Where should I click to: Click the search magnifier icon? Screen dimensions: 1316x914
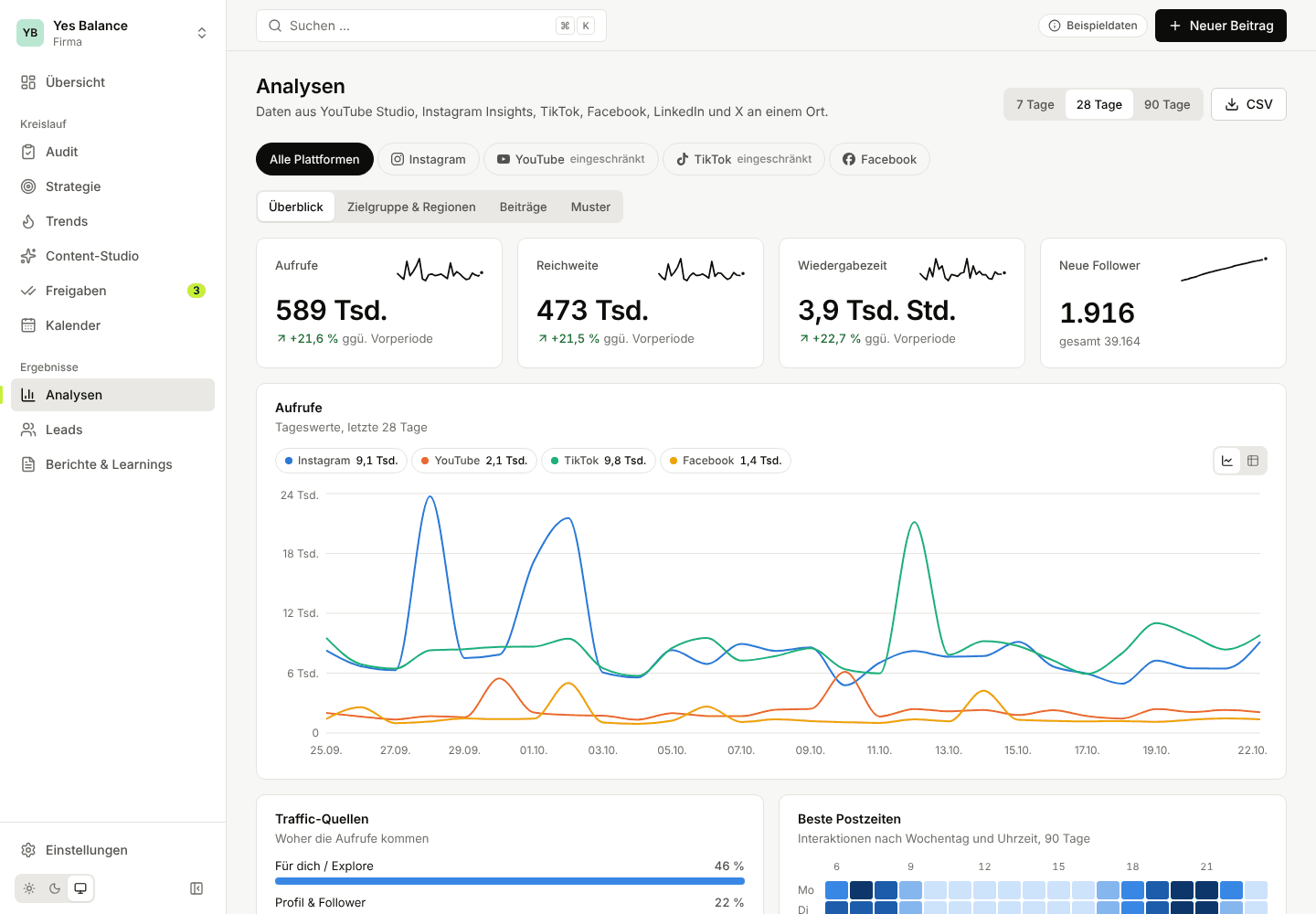pos(275,26)
